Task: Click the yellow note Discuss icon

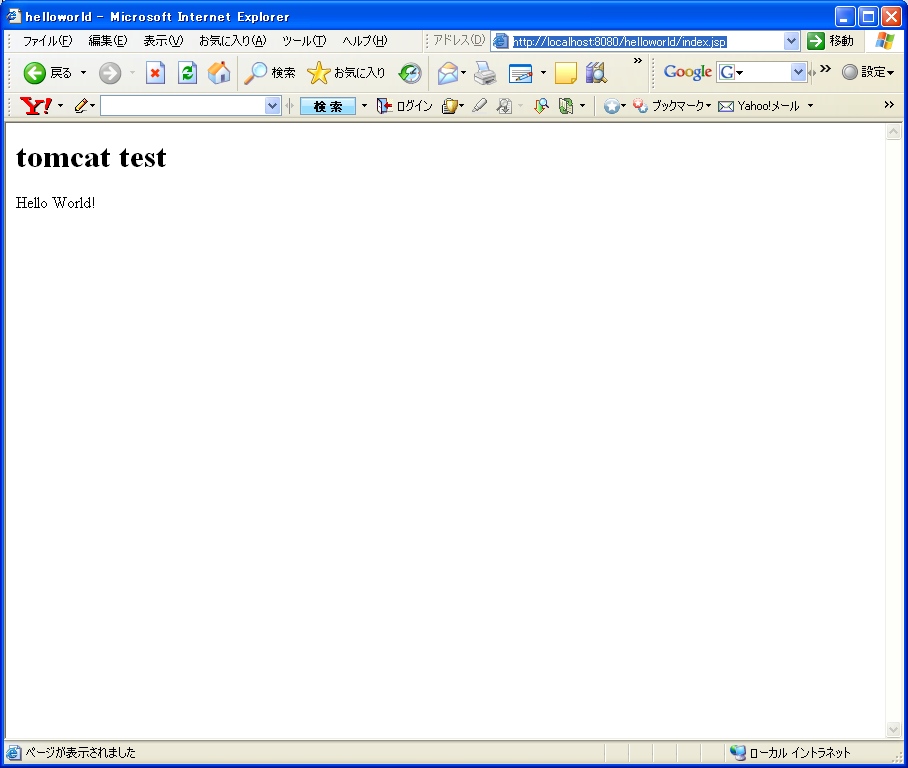Action: [x=566, y=74]
